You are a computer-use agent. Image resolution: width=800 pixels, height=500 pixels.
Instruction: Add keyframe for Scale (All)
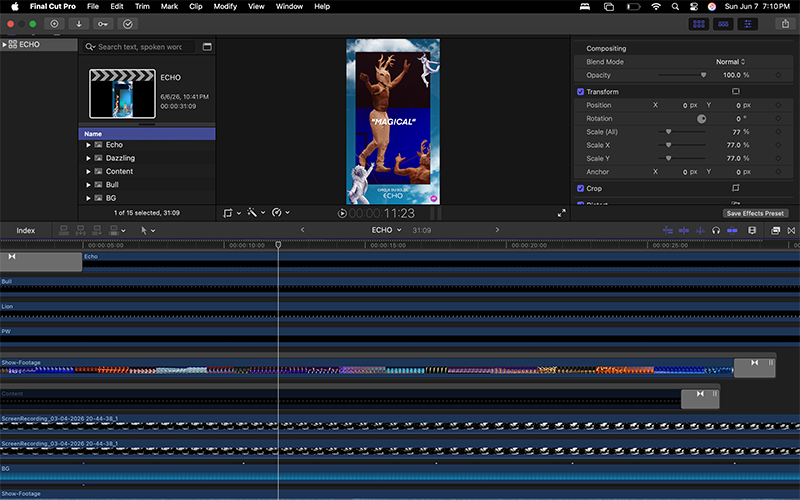pos(778,132)
